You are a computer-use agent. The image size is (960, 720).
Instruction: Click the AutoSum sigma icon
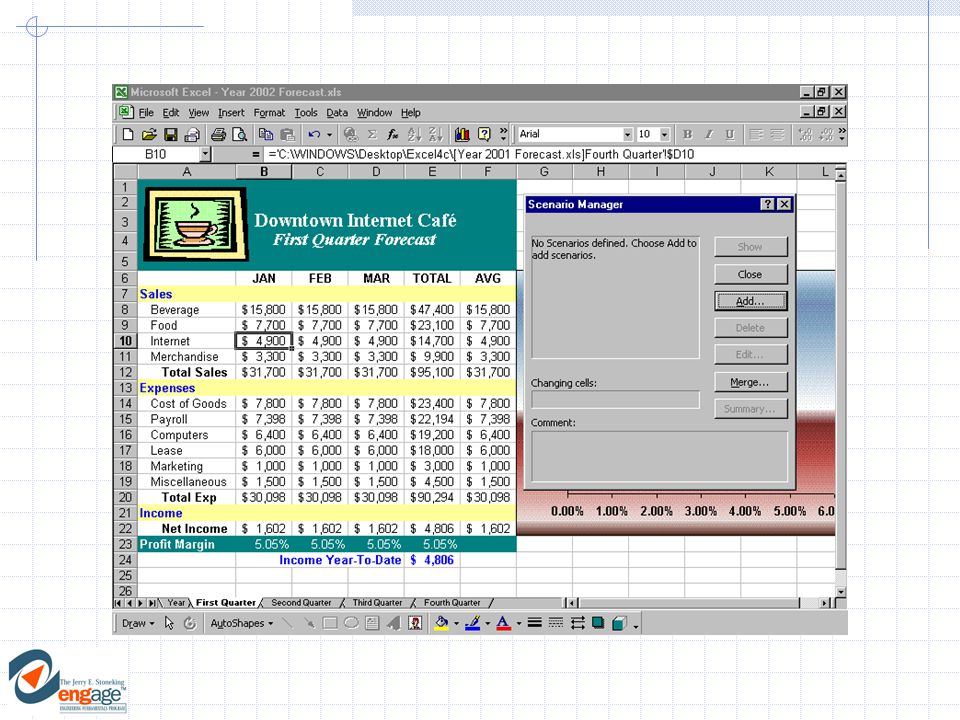[x=372, y=134]
